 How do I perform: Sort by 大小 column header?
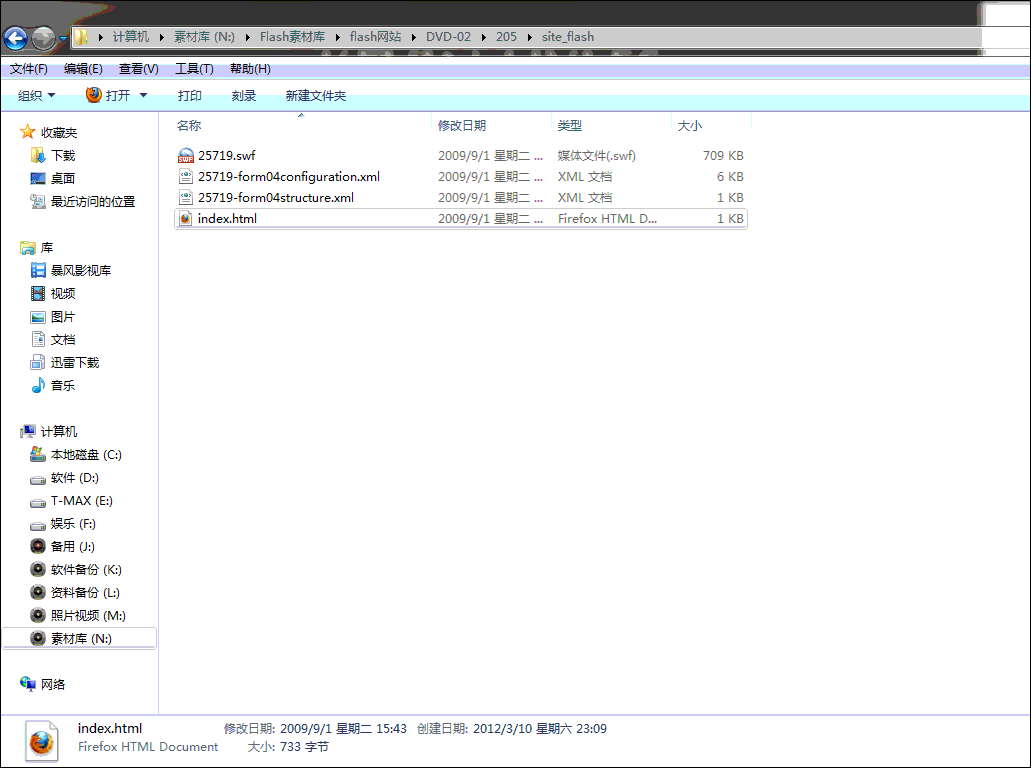click(690, 126)
